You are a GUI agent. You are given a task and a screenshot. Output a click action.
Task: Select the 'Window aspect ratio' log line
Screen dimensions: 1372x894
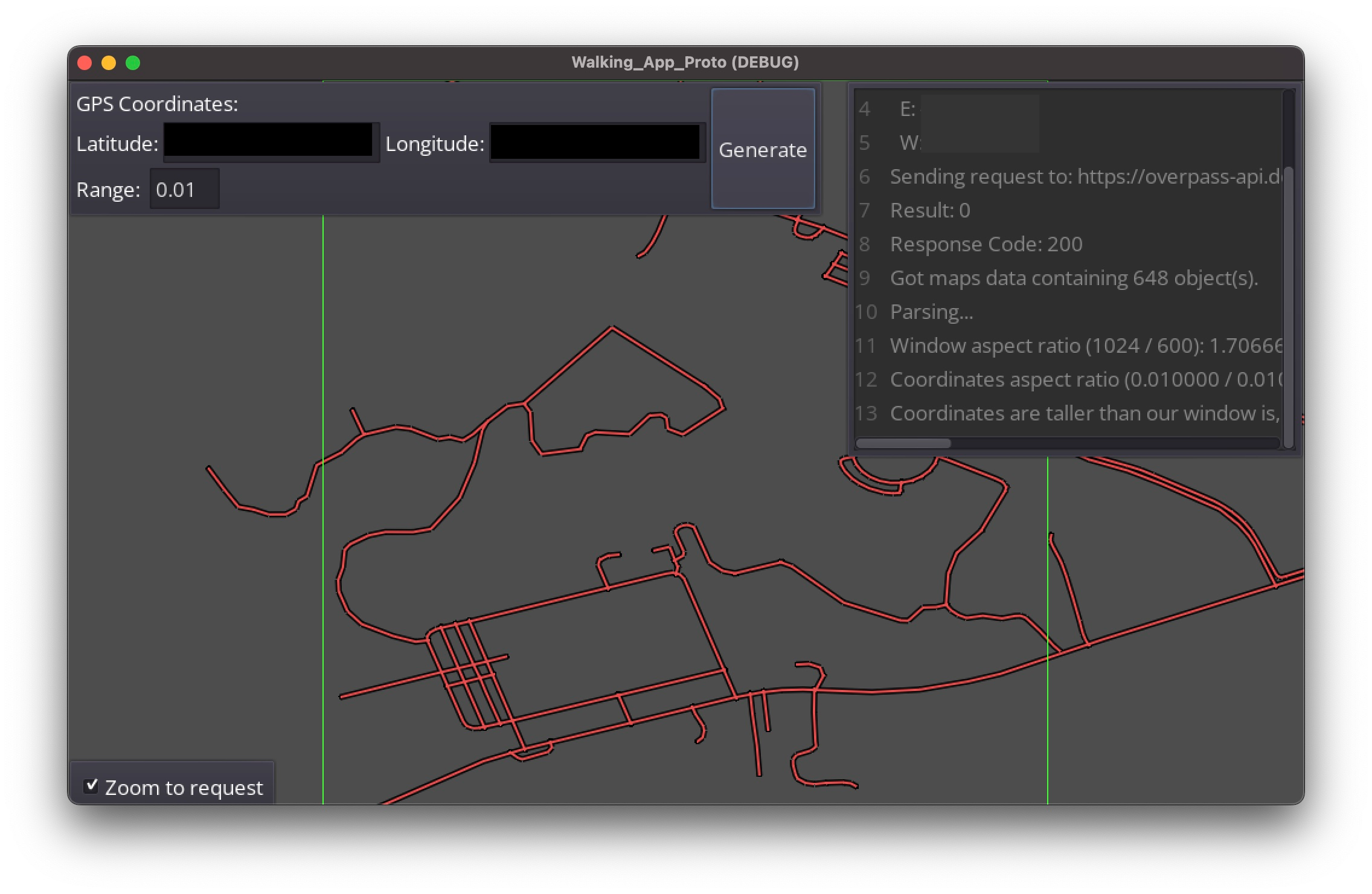coord(1084,346)
